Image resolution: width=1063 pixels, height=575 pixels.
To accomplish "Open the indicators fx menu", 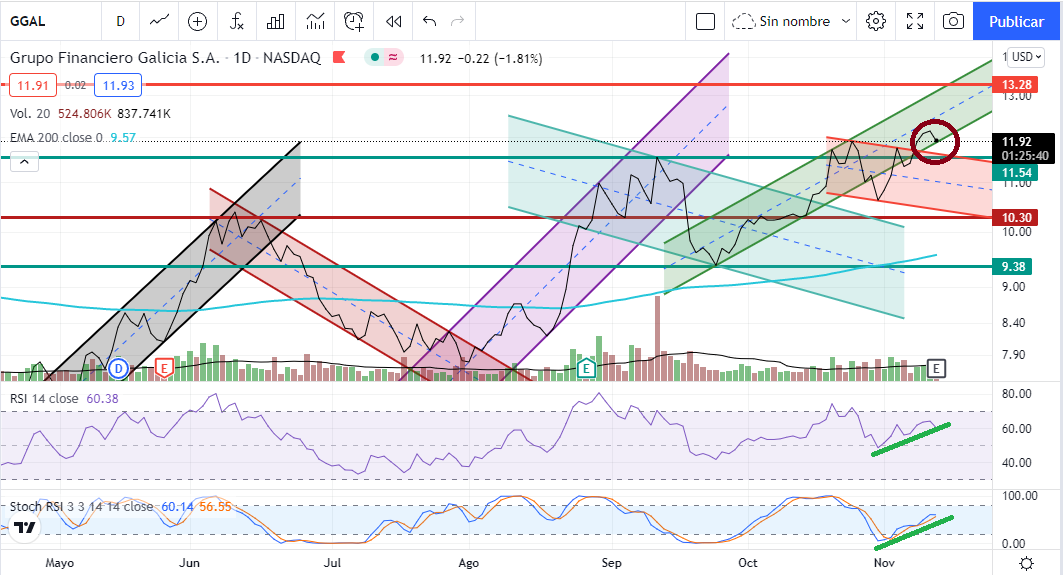I will point(237,21).
